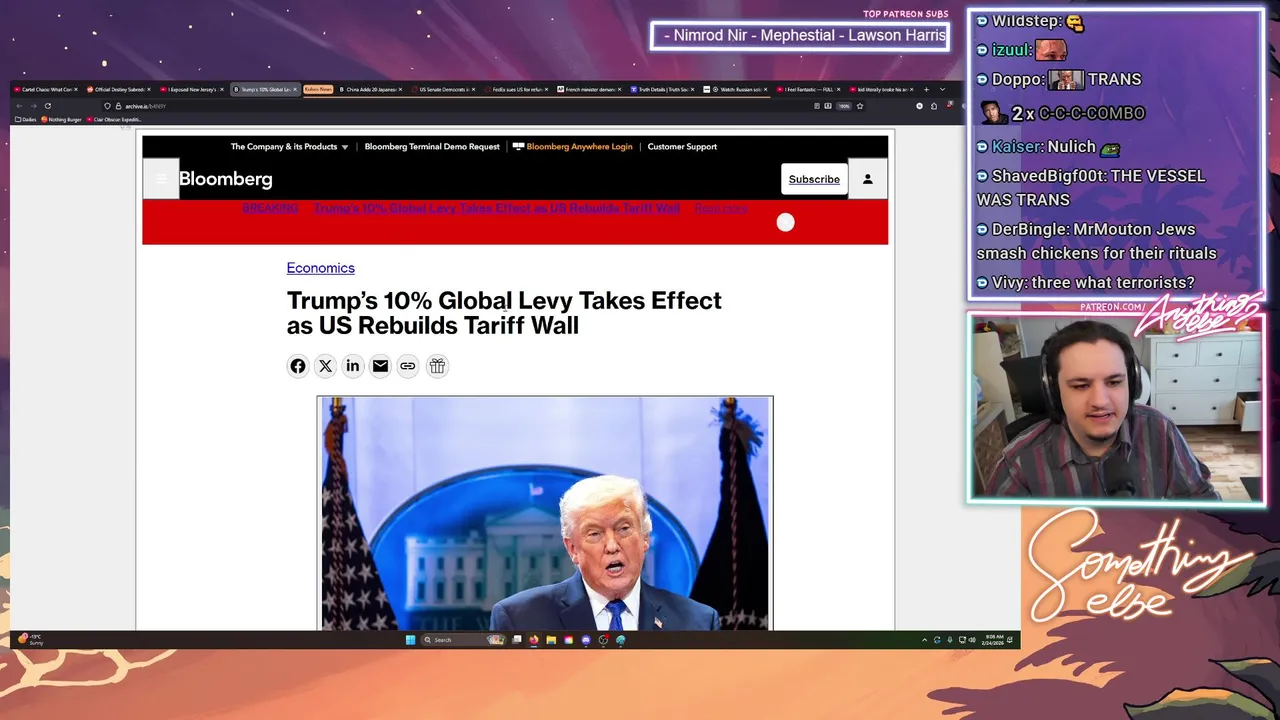Open the Windows Start menu
This screenshot has width=1280, height=720.
pyautogui.click(x=410, y=640)
